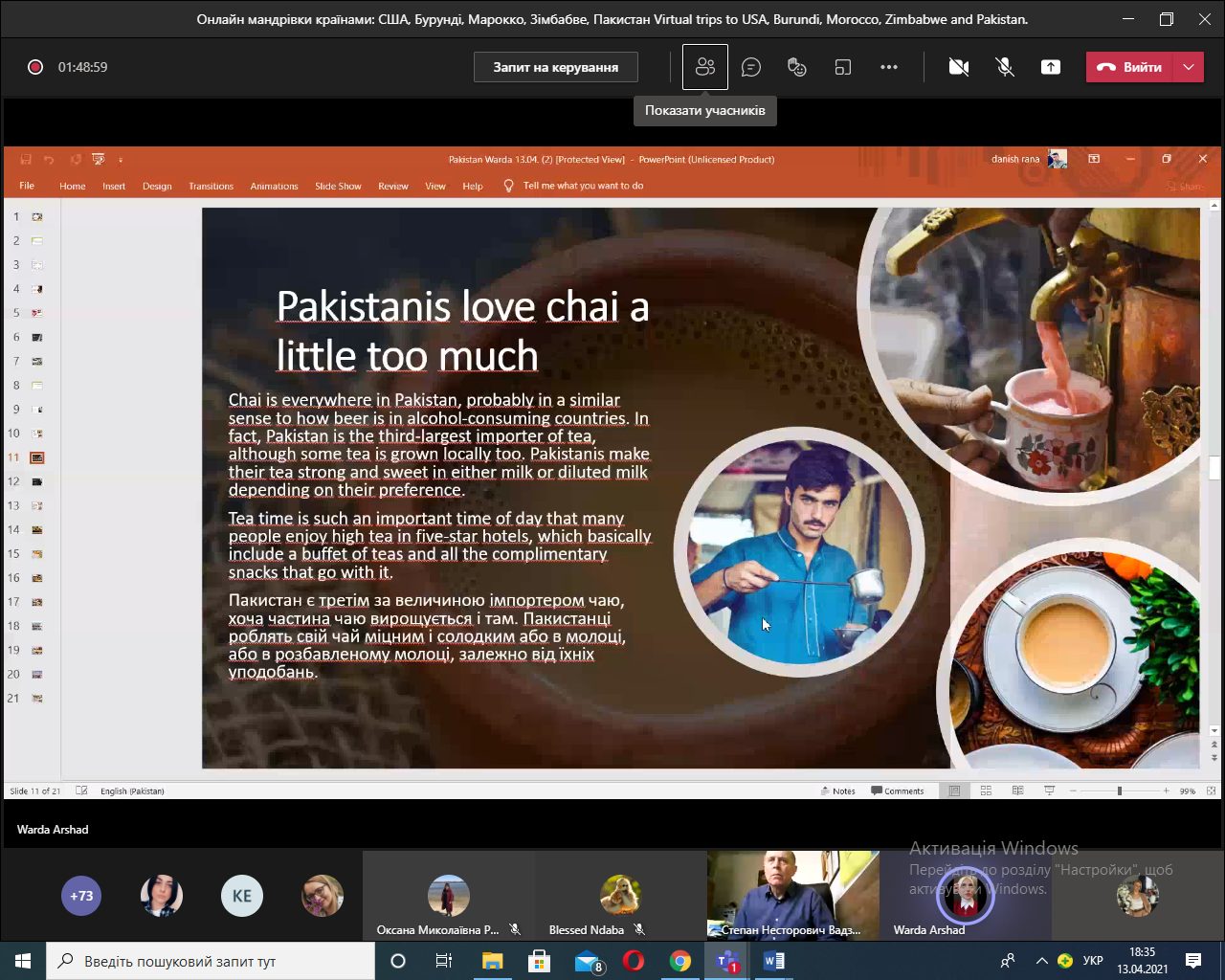Image resolution: width=1225 pixels, height=980 pixels.
Task: Open the Design ribbon tab
Action: click(157, 186)
